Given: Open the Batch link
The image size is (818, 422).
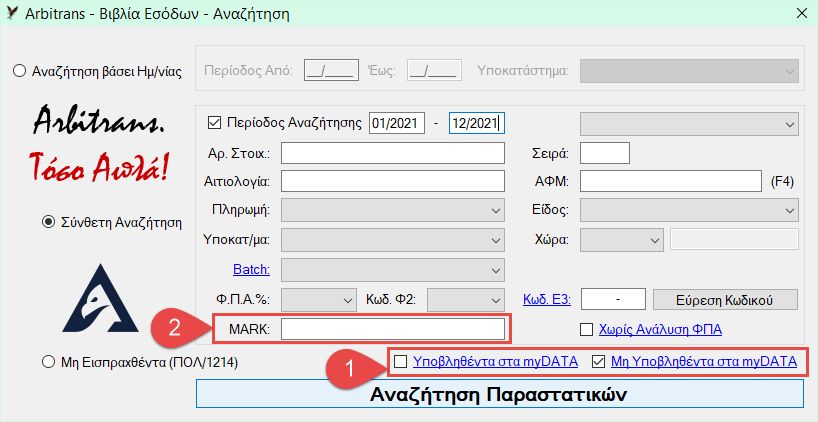Looking at the screenshot, I should (251, 270).
